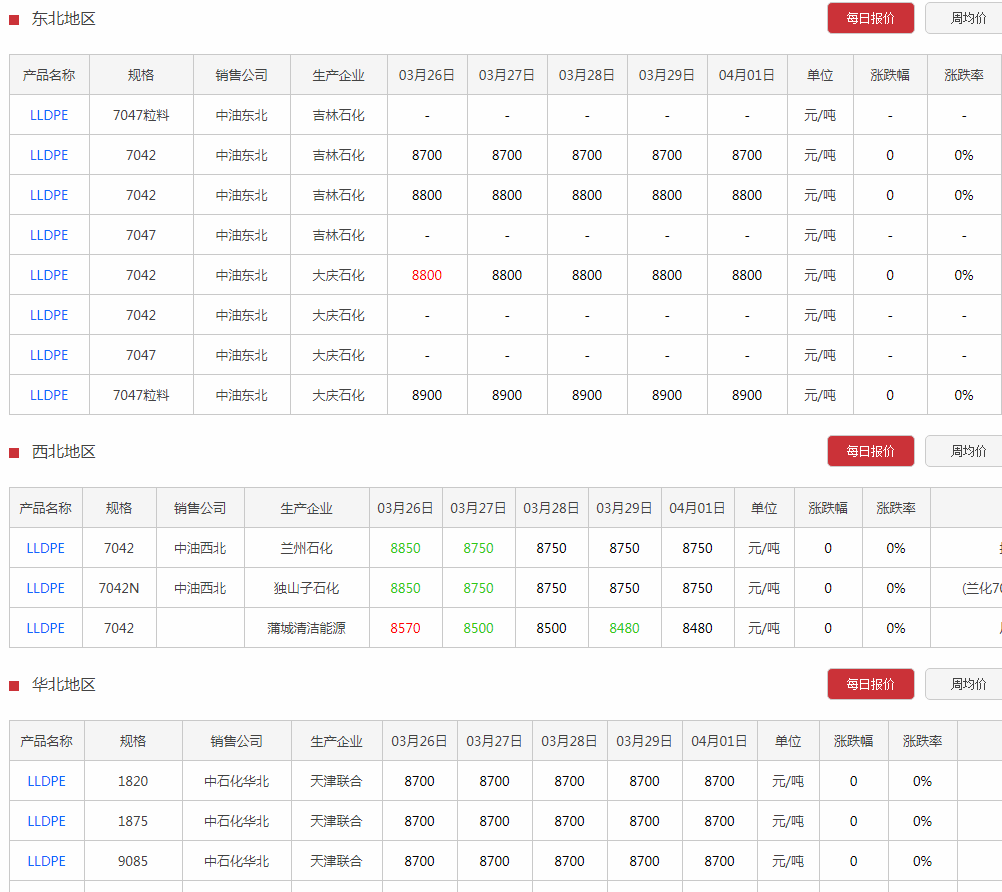The width and height of the screenshot is (1002, 892).
Task: Click 规格 header in 东北地区 table
Action: [141, 75]
